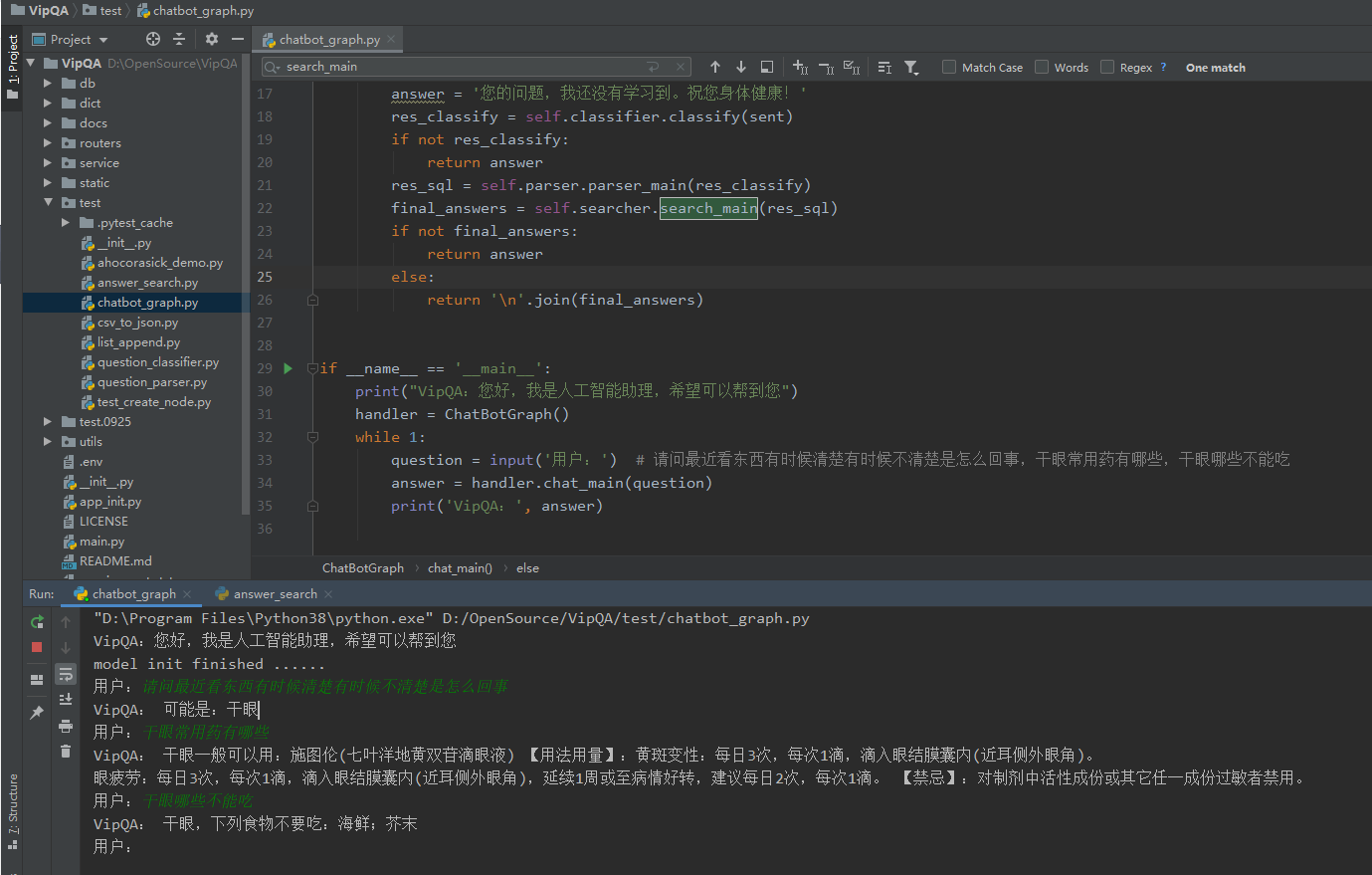
Task: Enable the Match Case checkbox
Action: [949, 67]
